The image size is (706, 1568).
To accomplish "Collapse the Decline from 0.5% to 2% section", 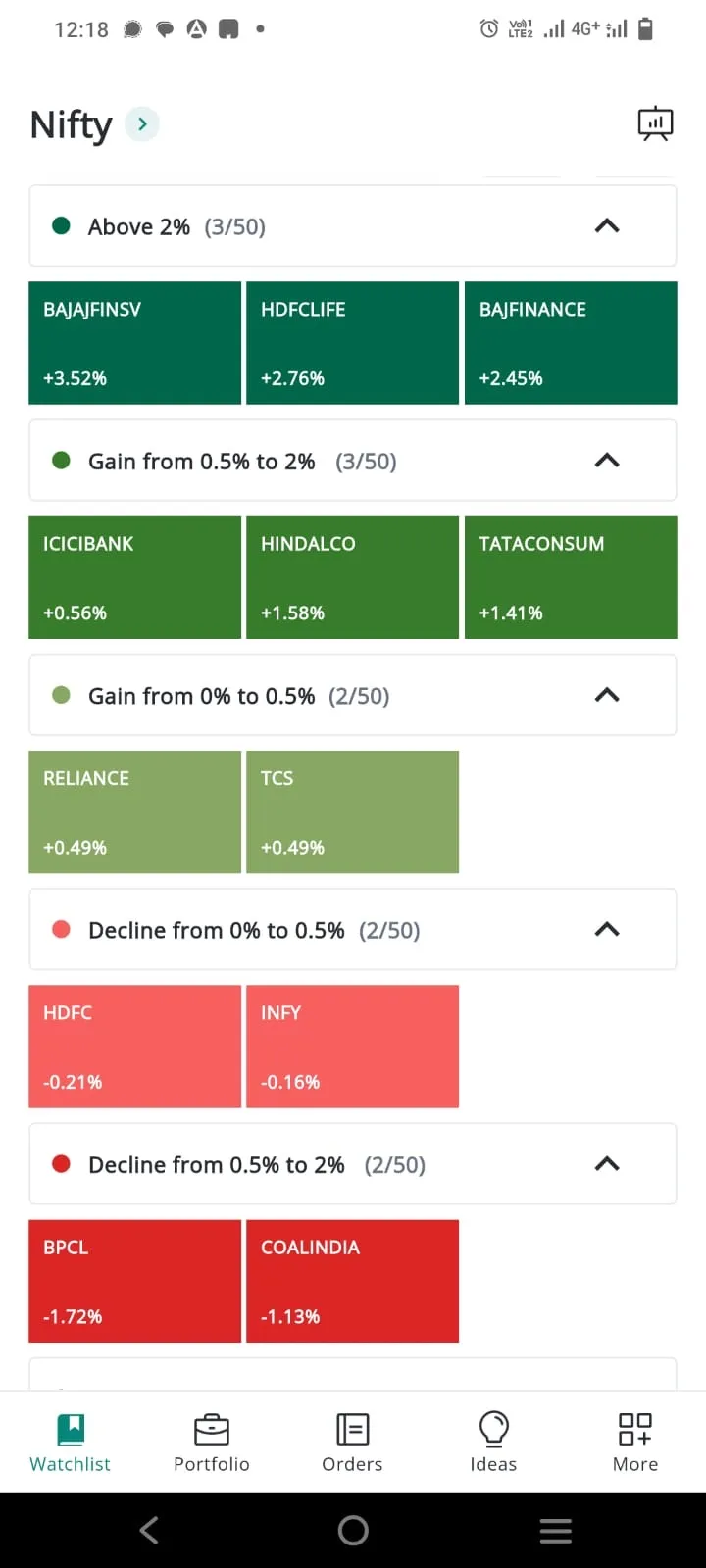I will [x=607, y=1164].
